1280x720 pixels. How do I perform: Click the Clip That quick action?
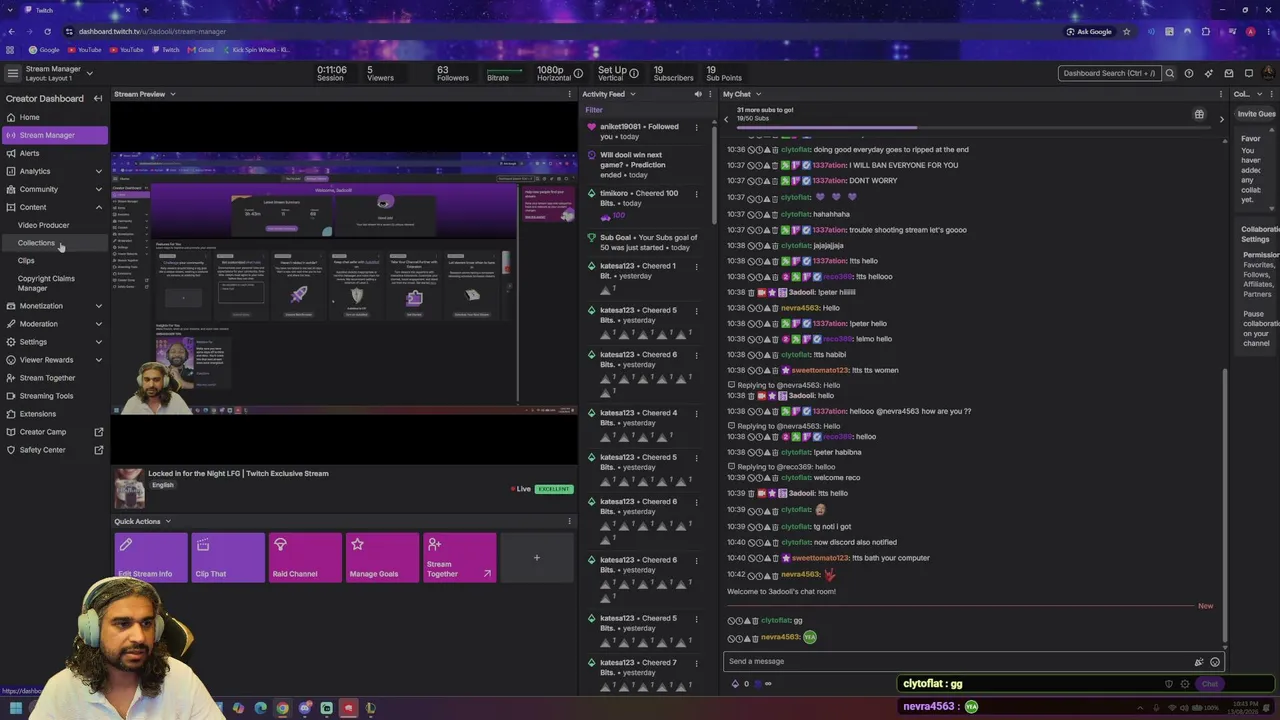coord(228,557)
